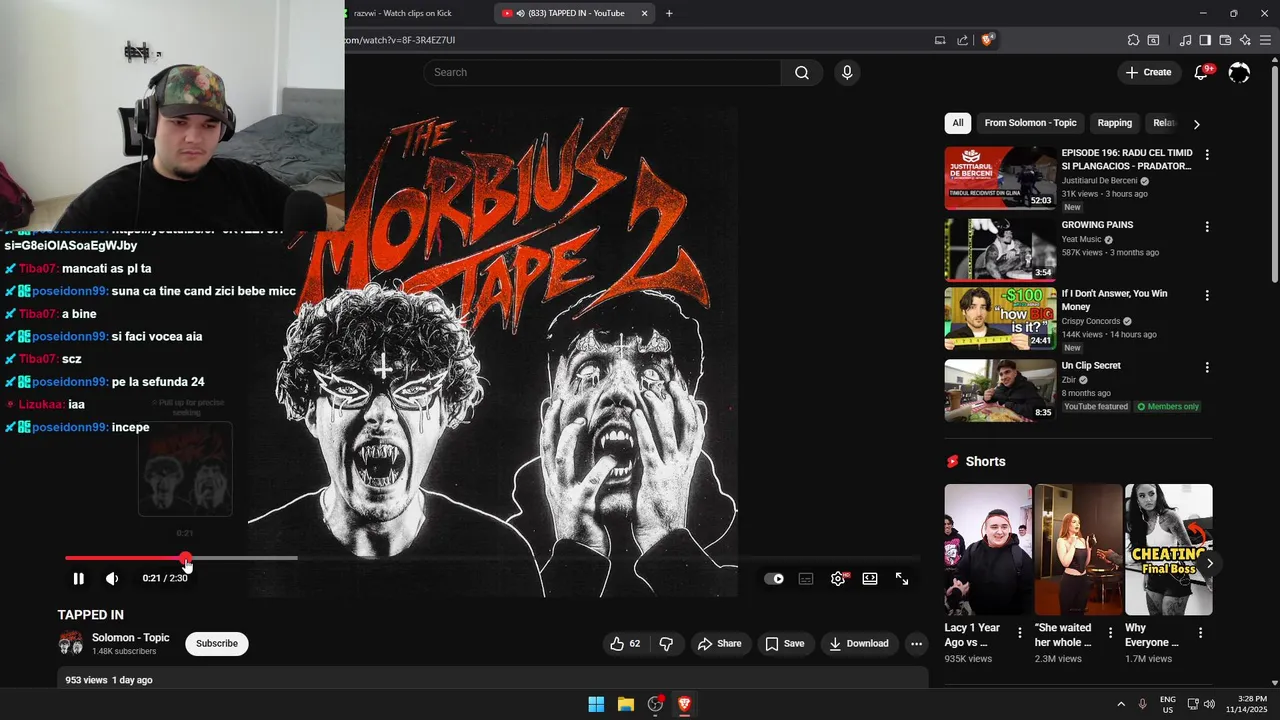Save the video to a playlist
Image resolution: width=1280 pixels, height=720 pixels.
[784, 644]
